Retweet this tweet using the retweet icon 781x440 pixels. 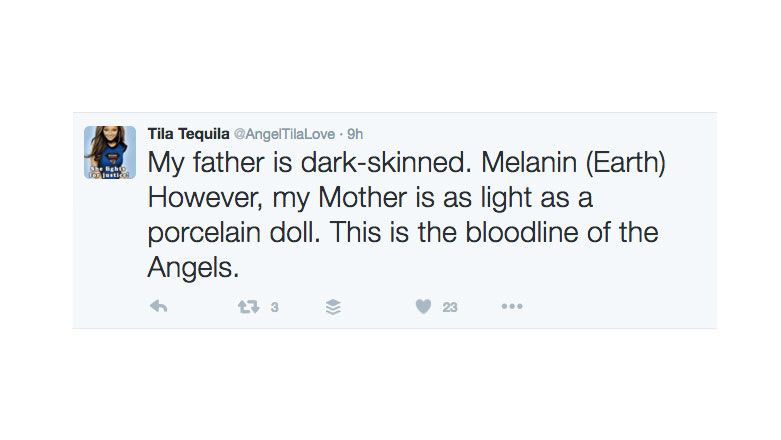tap(246, 307)
